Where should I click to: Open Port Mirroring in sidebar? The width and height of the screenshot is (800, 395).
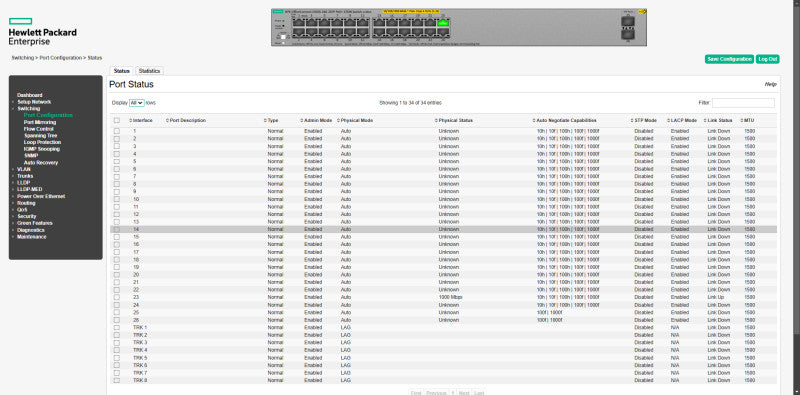[x=40, y=122]
